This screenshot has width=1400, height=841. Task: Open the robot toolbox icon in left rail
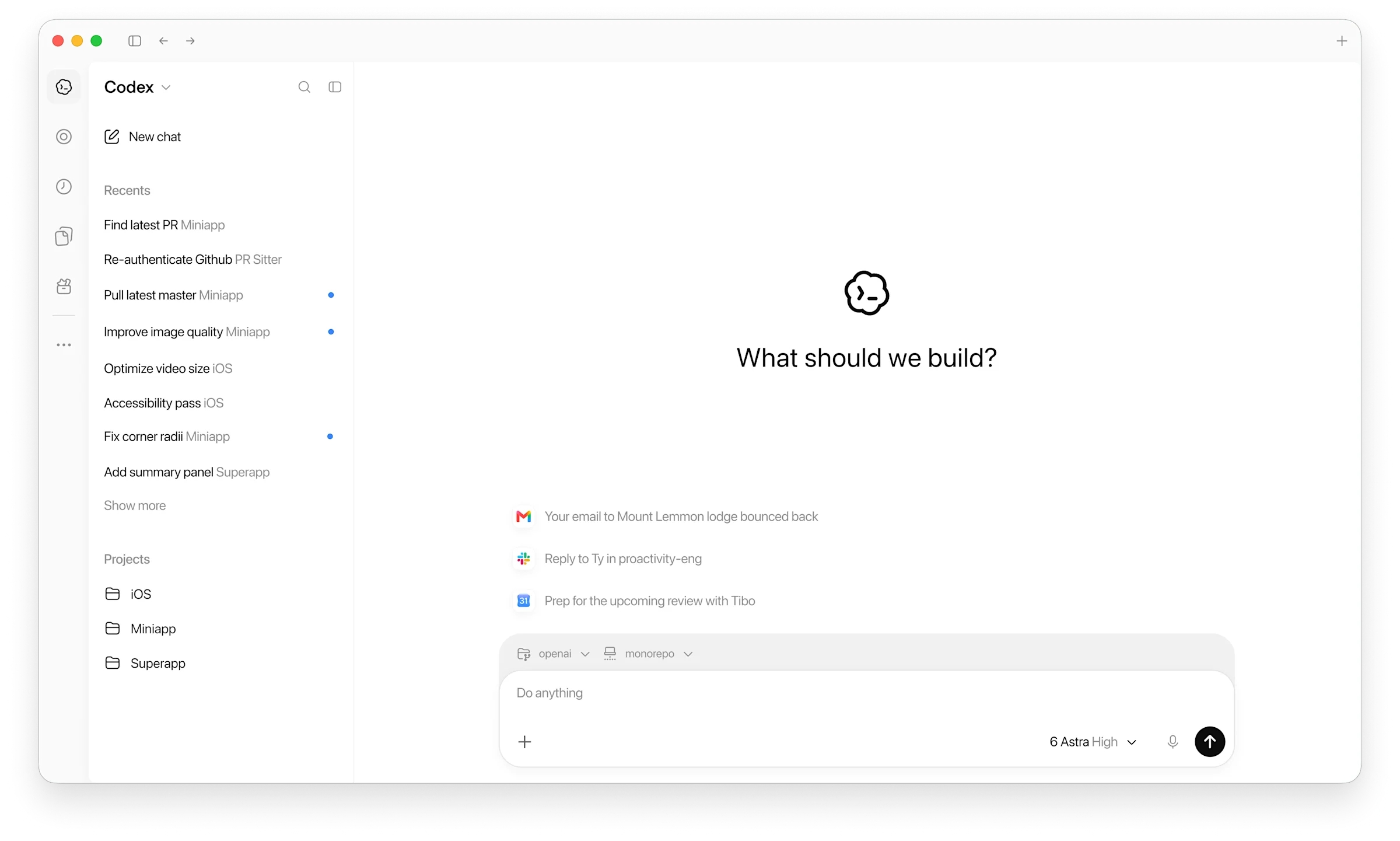pyautogui.click(x=64, y=287)
